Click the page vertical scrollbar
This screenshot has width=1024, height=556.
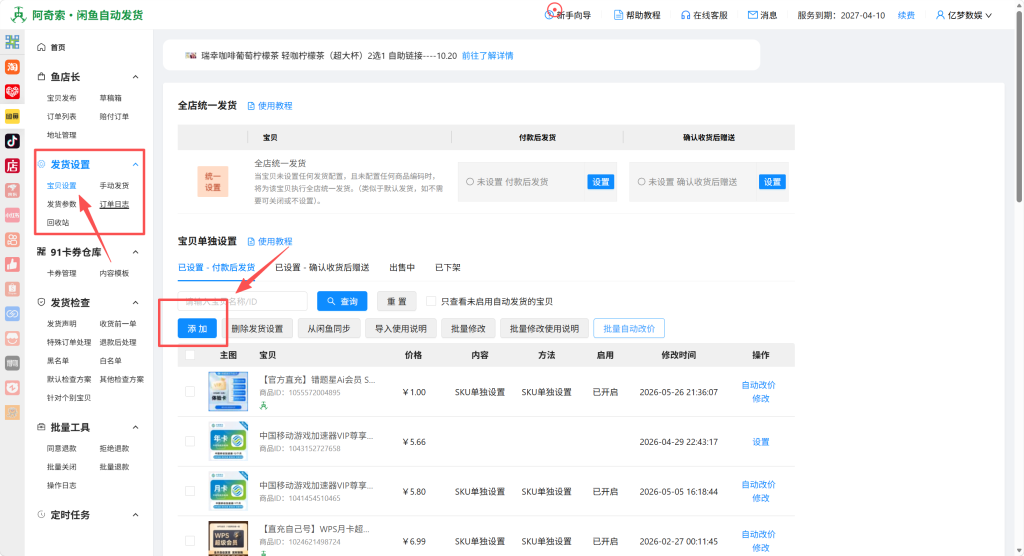pos(1019,105)
